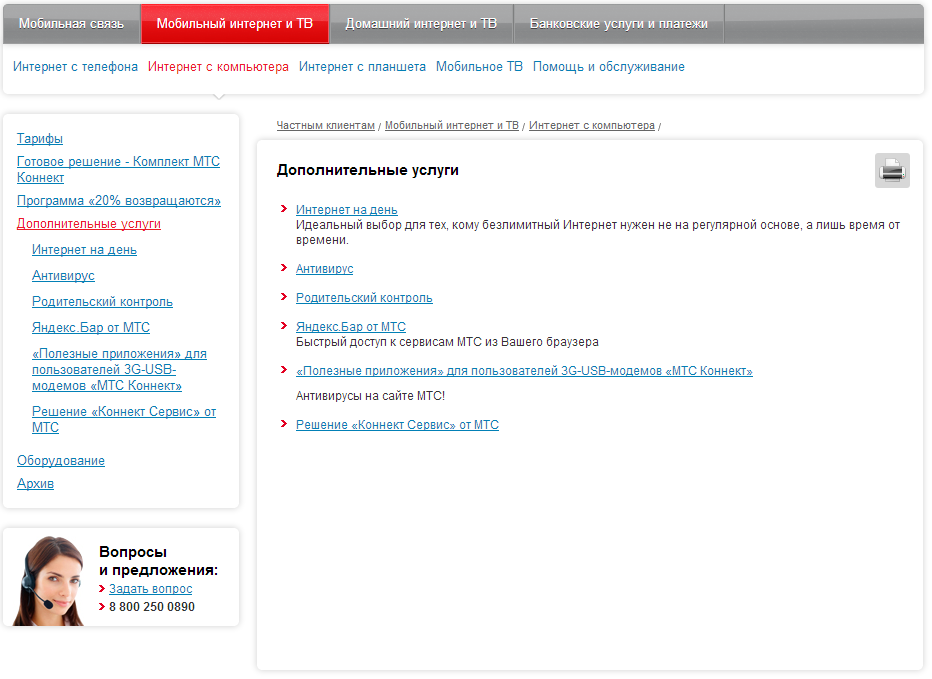The image size is (932, 679).
Task: Open 'Оборудование' in the sidebar
Action: click(61, 461)
